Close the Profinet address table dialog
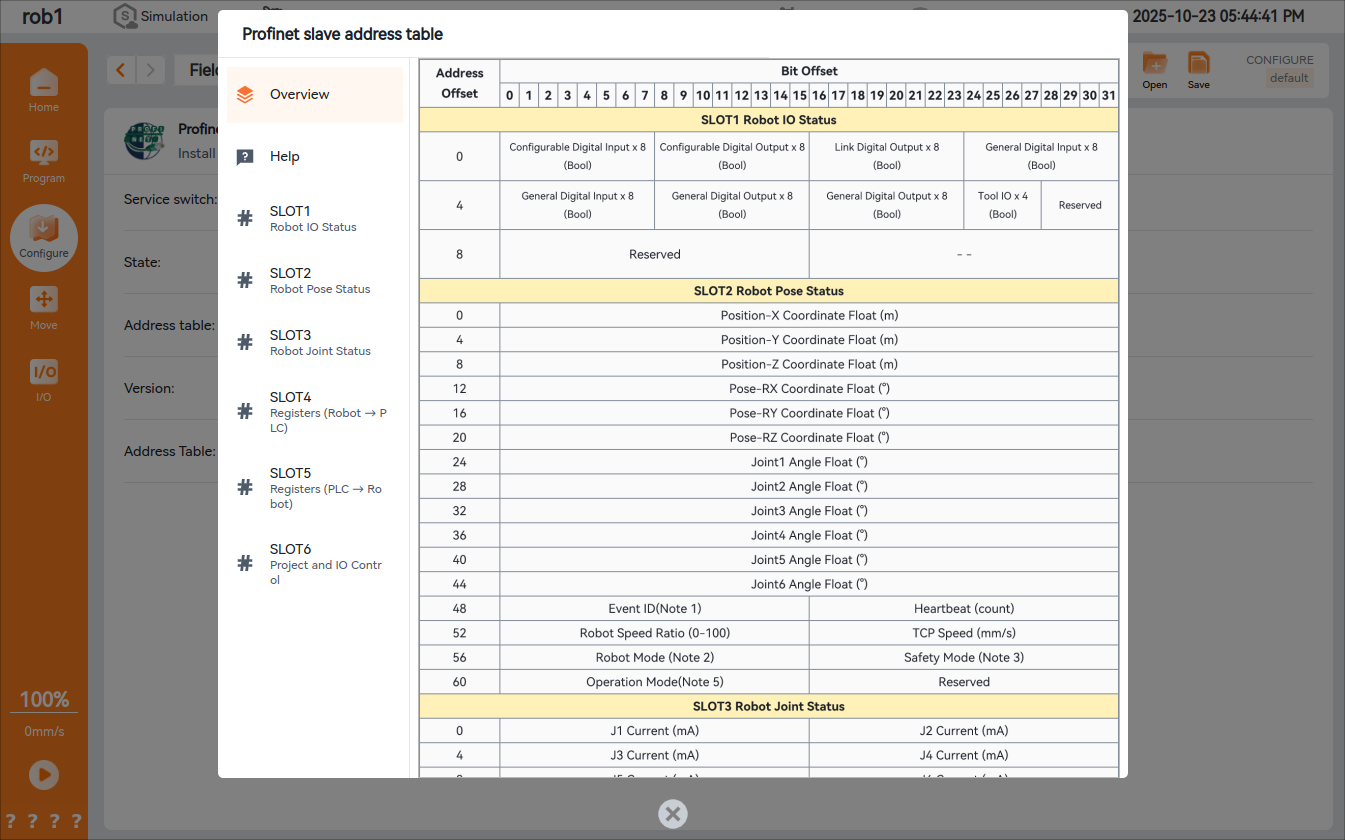The height and width of the screenshot is (840, 1345). point(673,814)
